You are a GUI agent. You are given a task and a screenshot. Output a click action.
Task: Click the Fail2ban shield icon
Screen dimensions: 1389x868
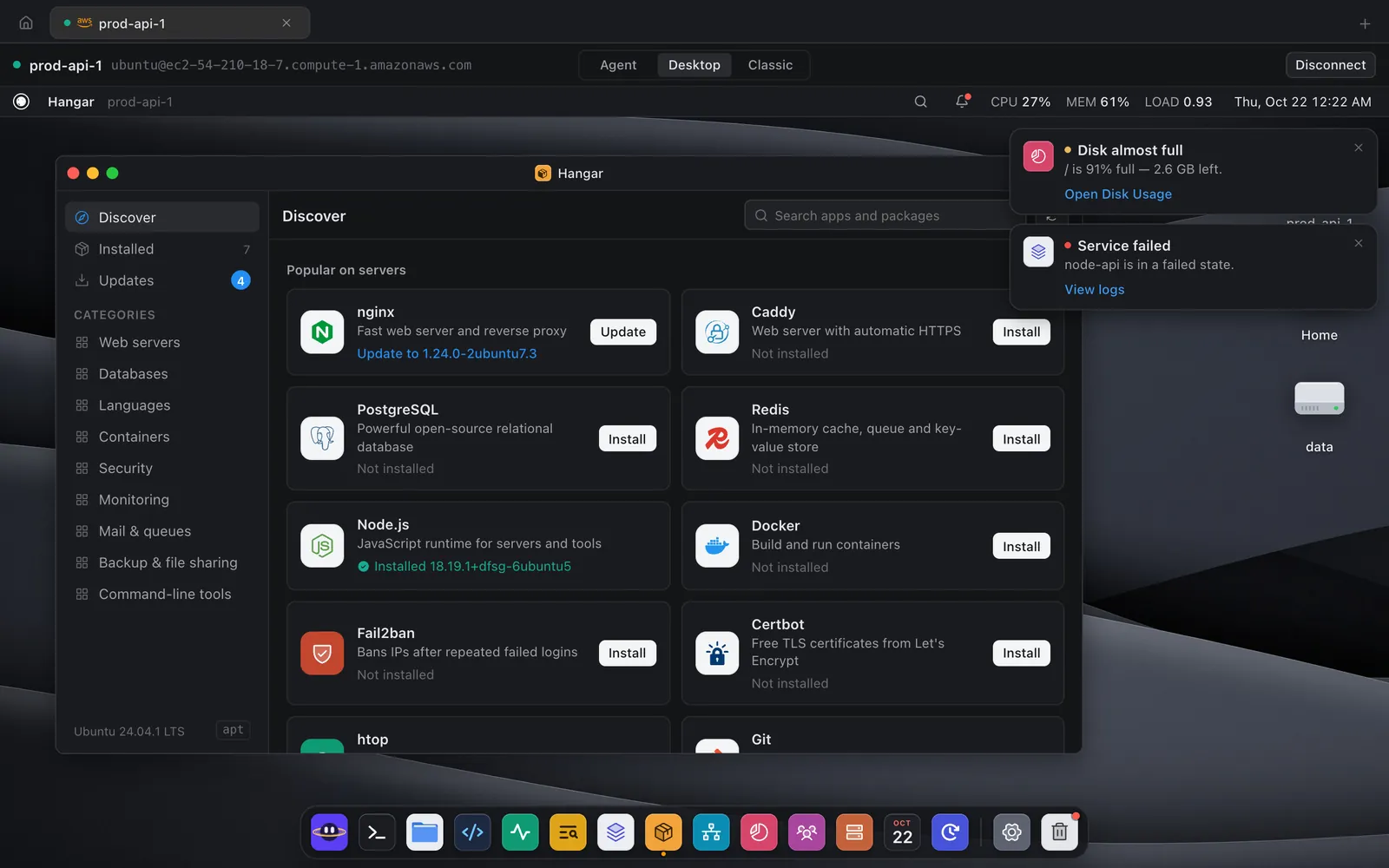coord(322,653)
